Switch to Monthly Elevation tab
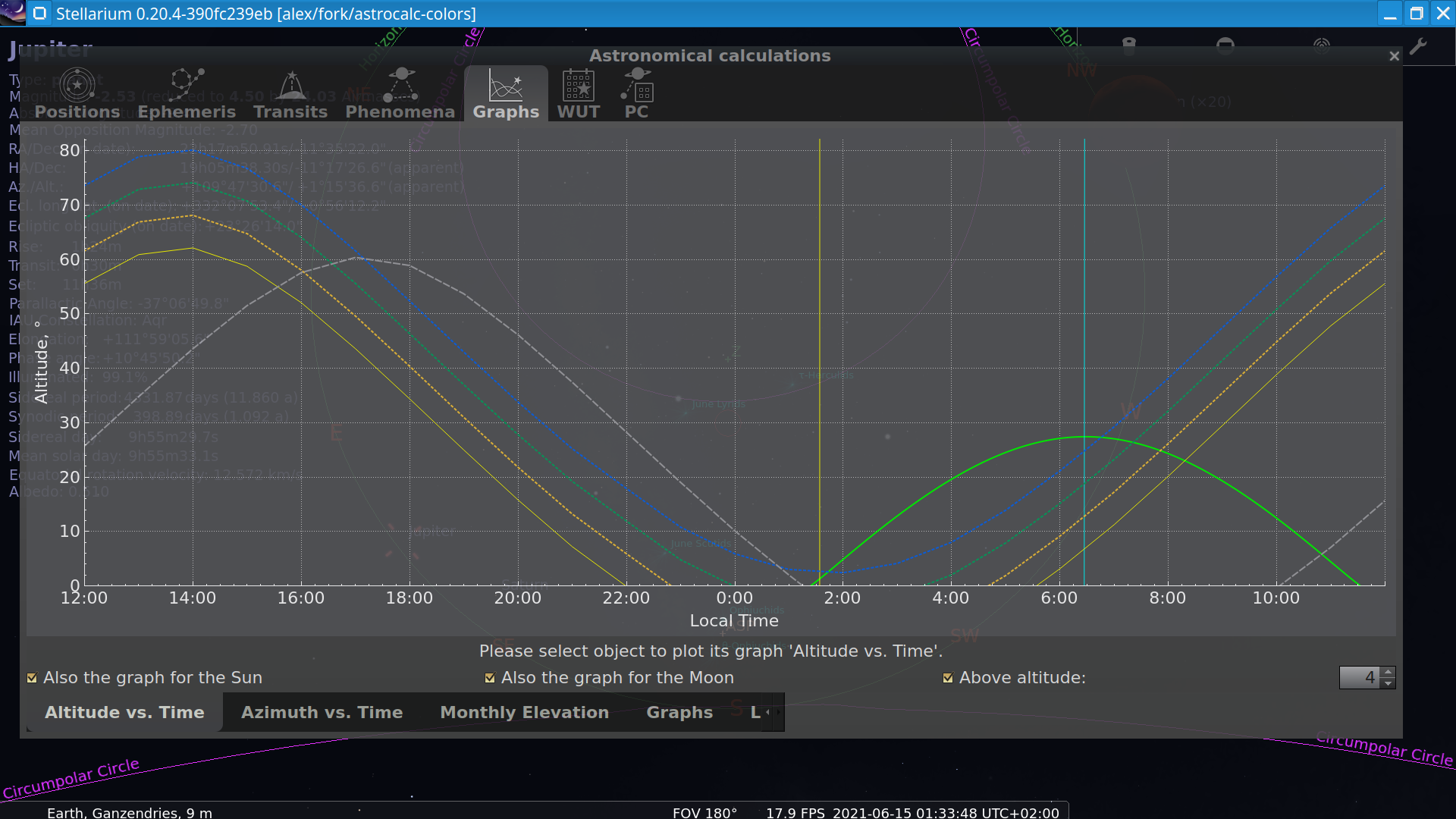Image resolution: width=1456 pixels, height=819 pixels. pos(524,713)
